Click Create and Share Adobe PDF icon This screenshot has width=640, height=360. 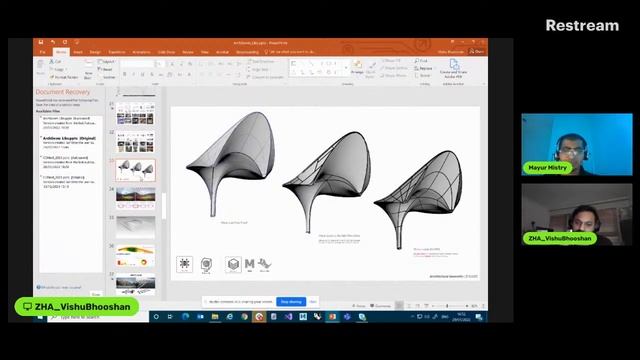(x=453, y=68)
